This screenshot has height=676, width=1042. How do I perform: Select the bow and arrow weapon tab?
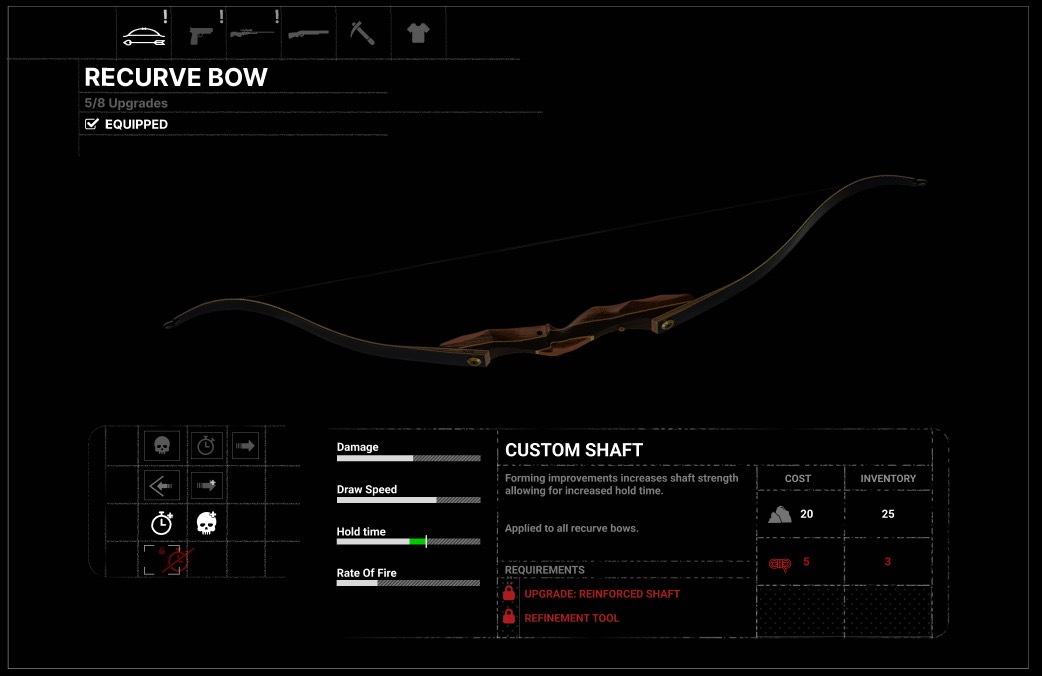pyautogui.click(x=144, y=37)
